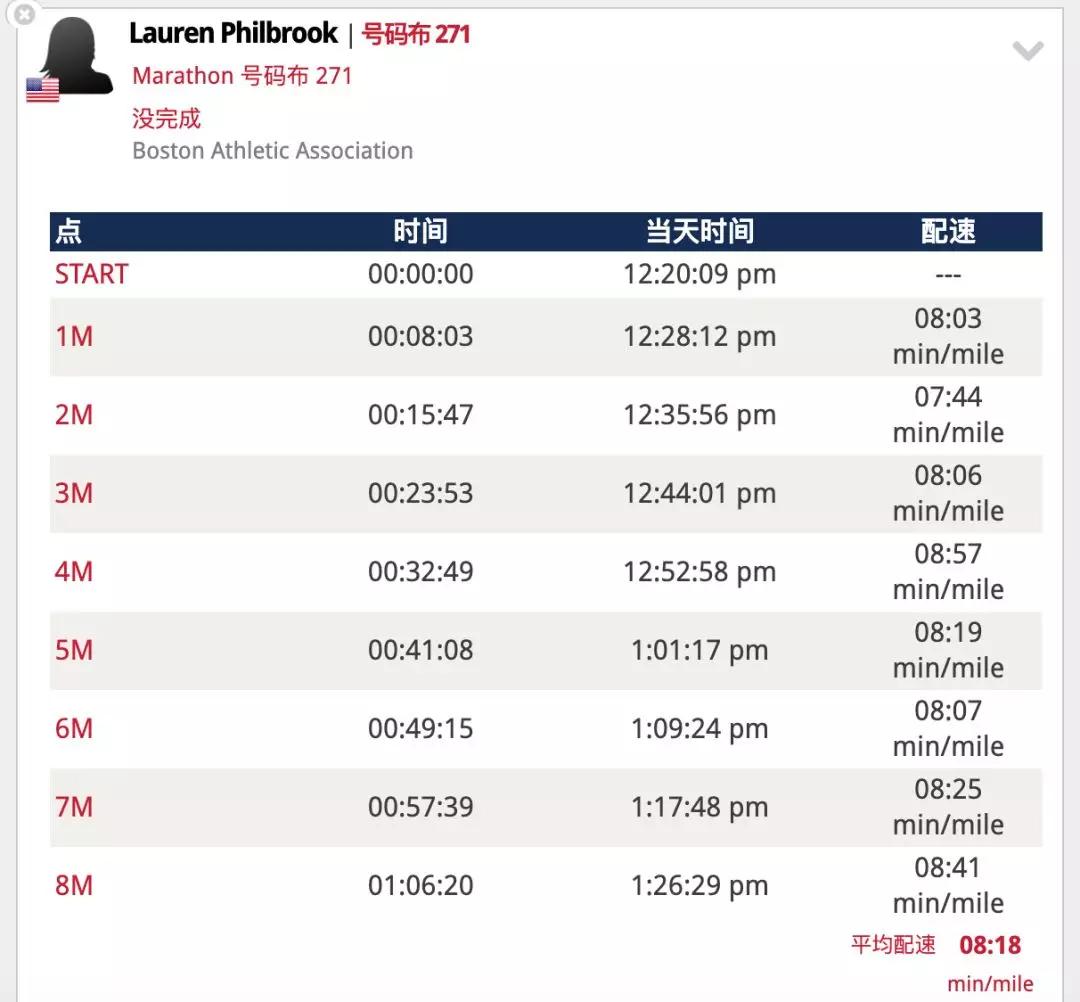
Task: Click the 平均配速 08:18 value
Action: (990, 945)
